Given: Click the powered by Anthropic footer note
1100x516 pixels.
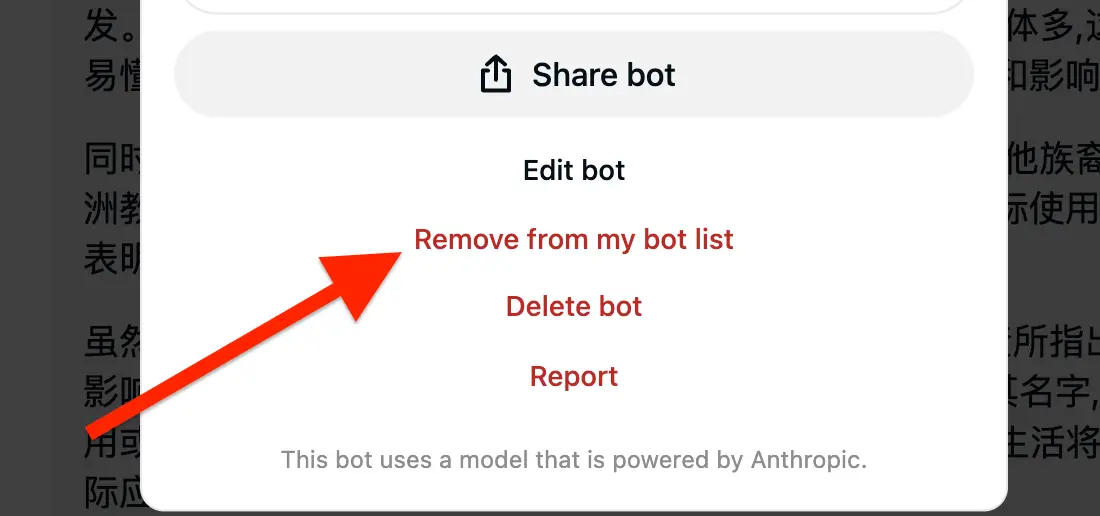Looking at the screenshot, I should coord(574,460).
